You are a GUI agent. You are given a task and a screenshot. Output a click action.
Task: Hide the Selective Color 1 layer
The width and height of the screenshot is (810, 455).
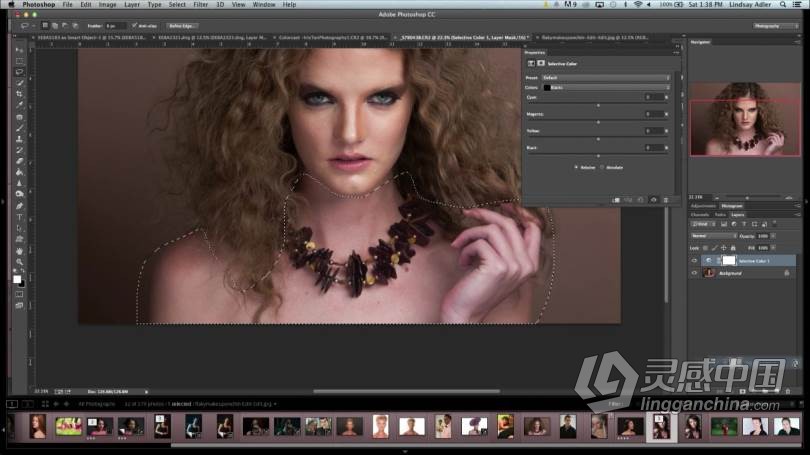click(694, 261)
